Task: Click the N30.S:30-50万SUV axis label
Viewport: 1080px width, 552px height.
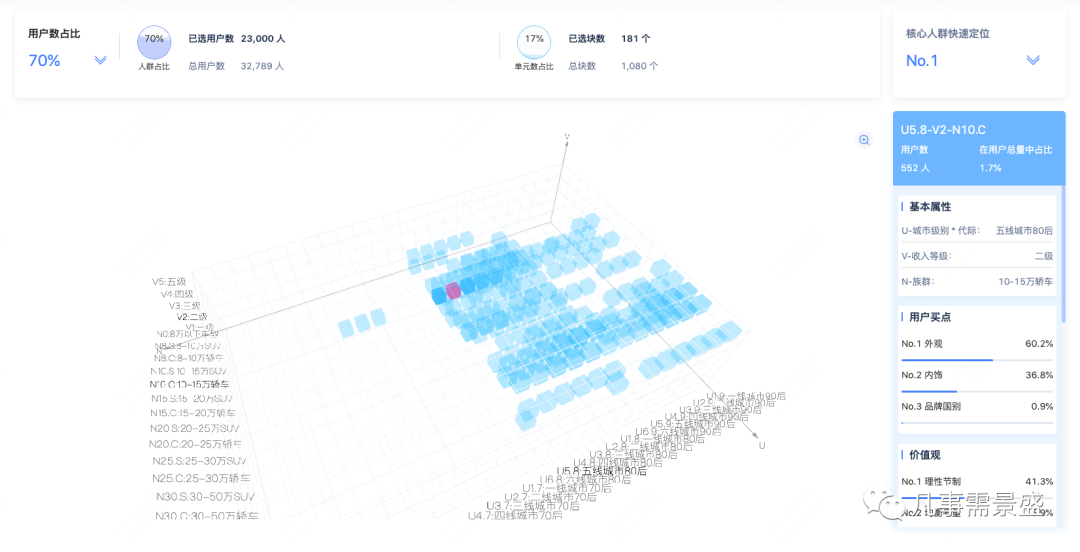Action: [x=205, y=496]
